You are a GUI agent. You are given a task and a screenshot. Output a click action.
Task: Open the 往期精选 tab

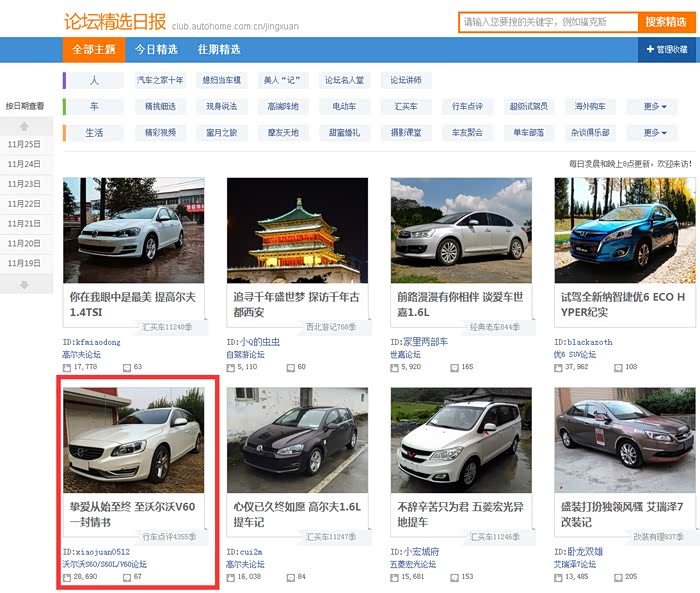(218, 49)
